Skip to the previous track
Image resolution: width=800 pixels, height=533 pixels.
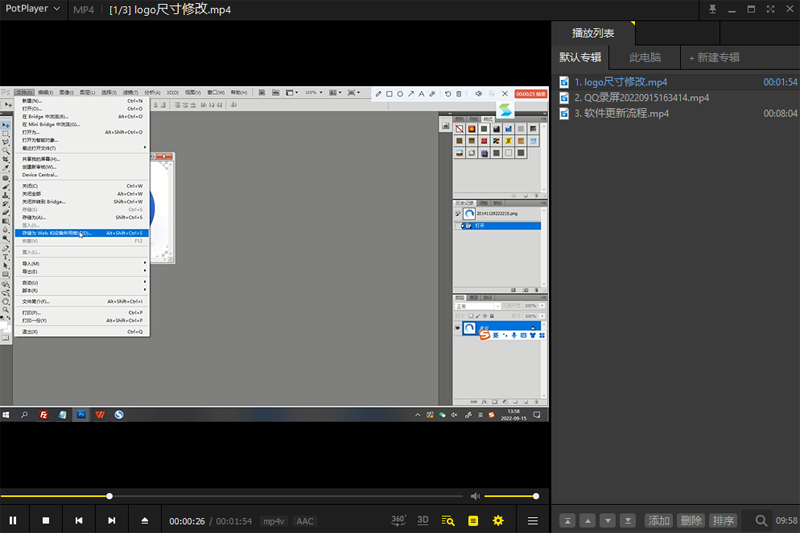tap(79, 521)
